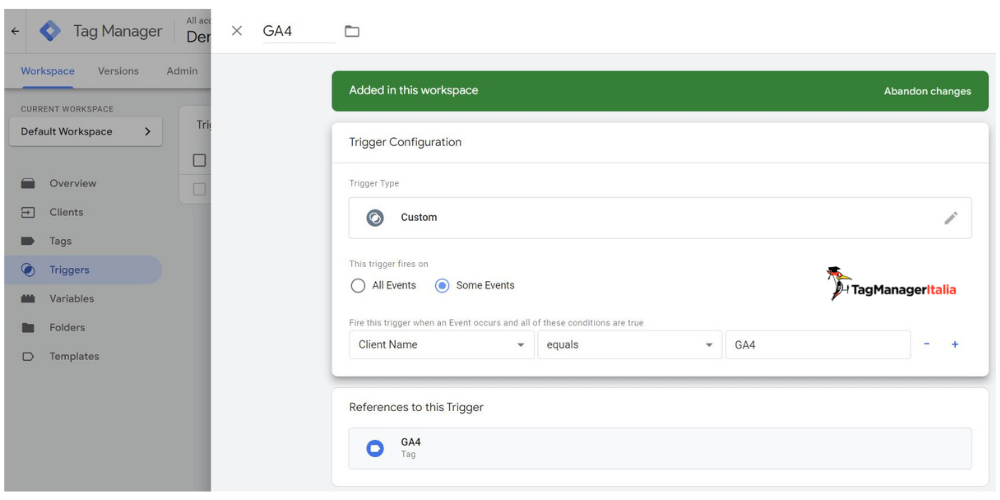Switch to the Workspace tab

[x=48, y=71]
